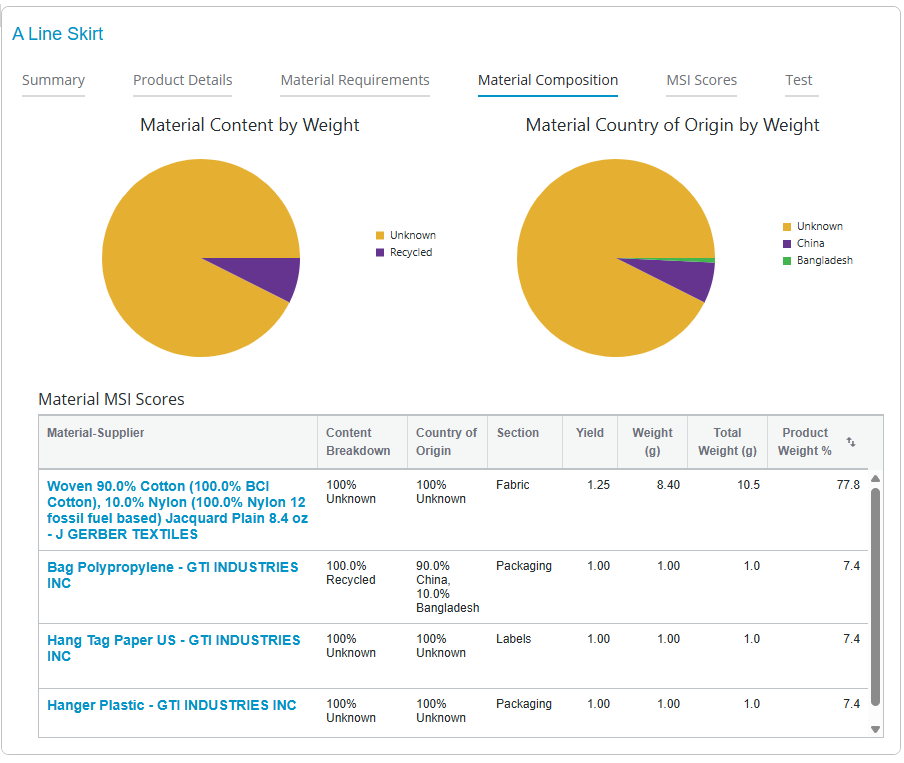Switch to the Test tab

(799, 80)
